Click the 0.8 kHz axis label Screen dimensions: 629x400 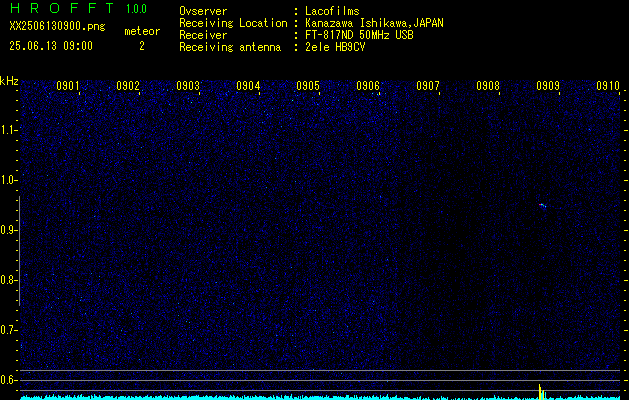(8, 280)
